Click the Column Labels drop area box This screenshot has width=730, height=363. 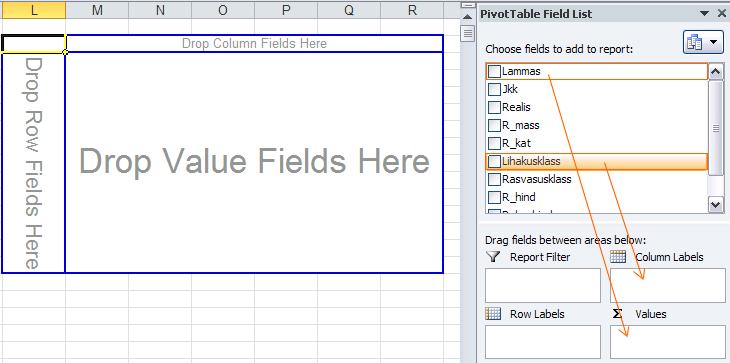pyautogui.click(x=668, y=285)
